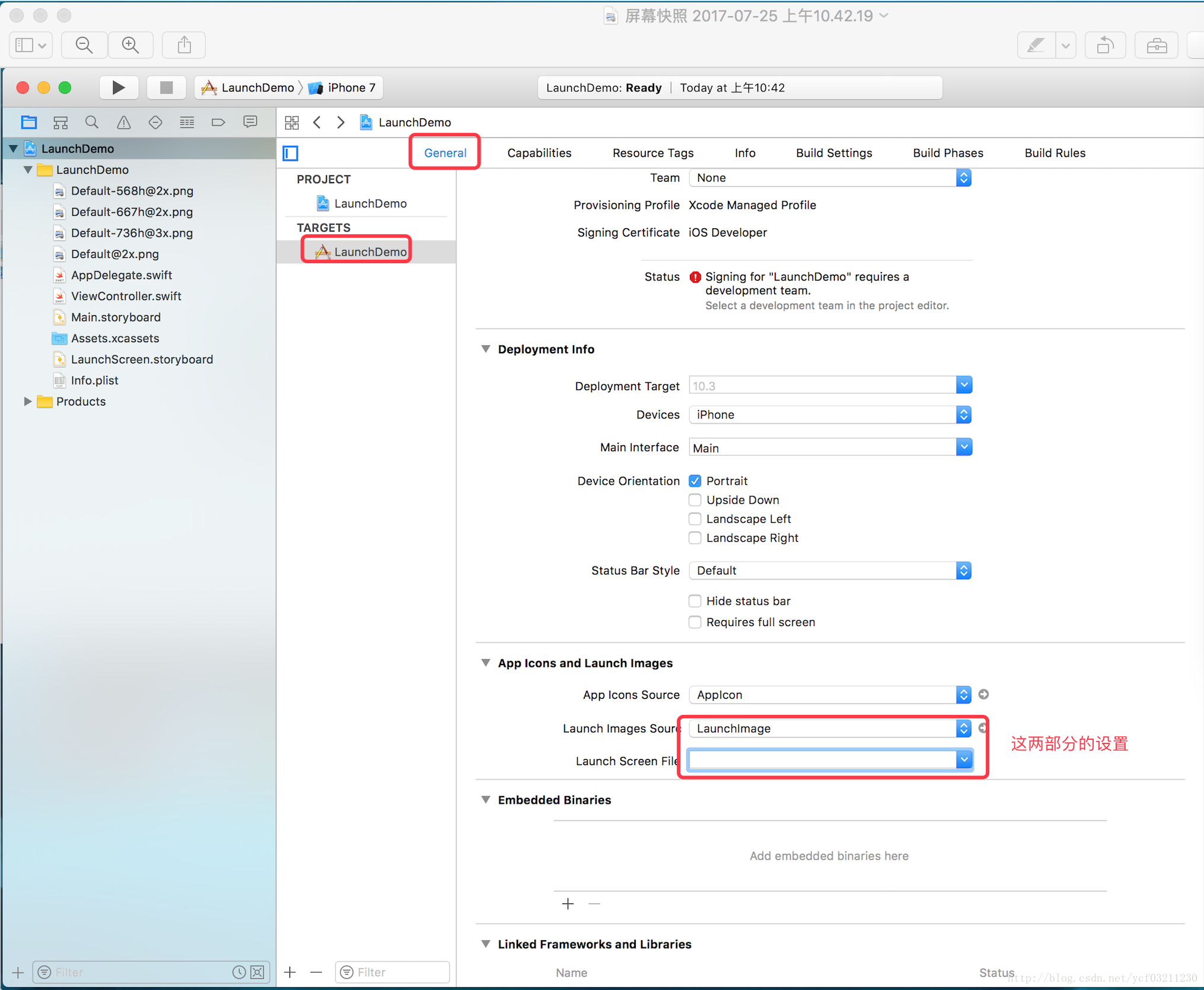Run the LaunchDemo build with play button
The width and height of the screenshot is (1204, 990).
(x=119, y=88)
